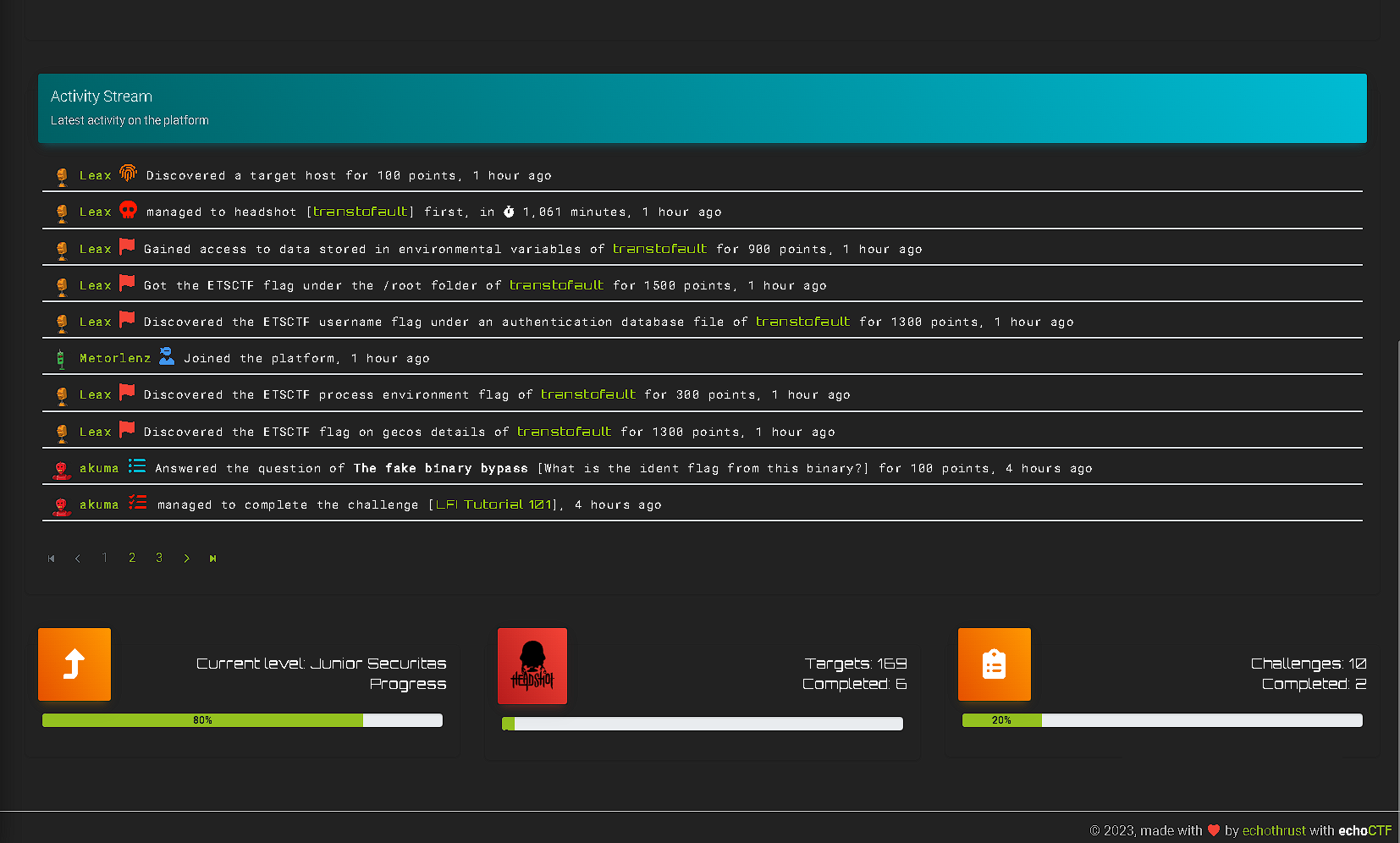This screenshot has height=843, width=1400.
Task: Open the echothrust footer link
Action: [x=1273, y=831]
